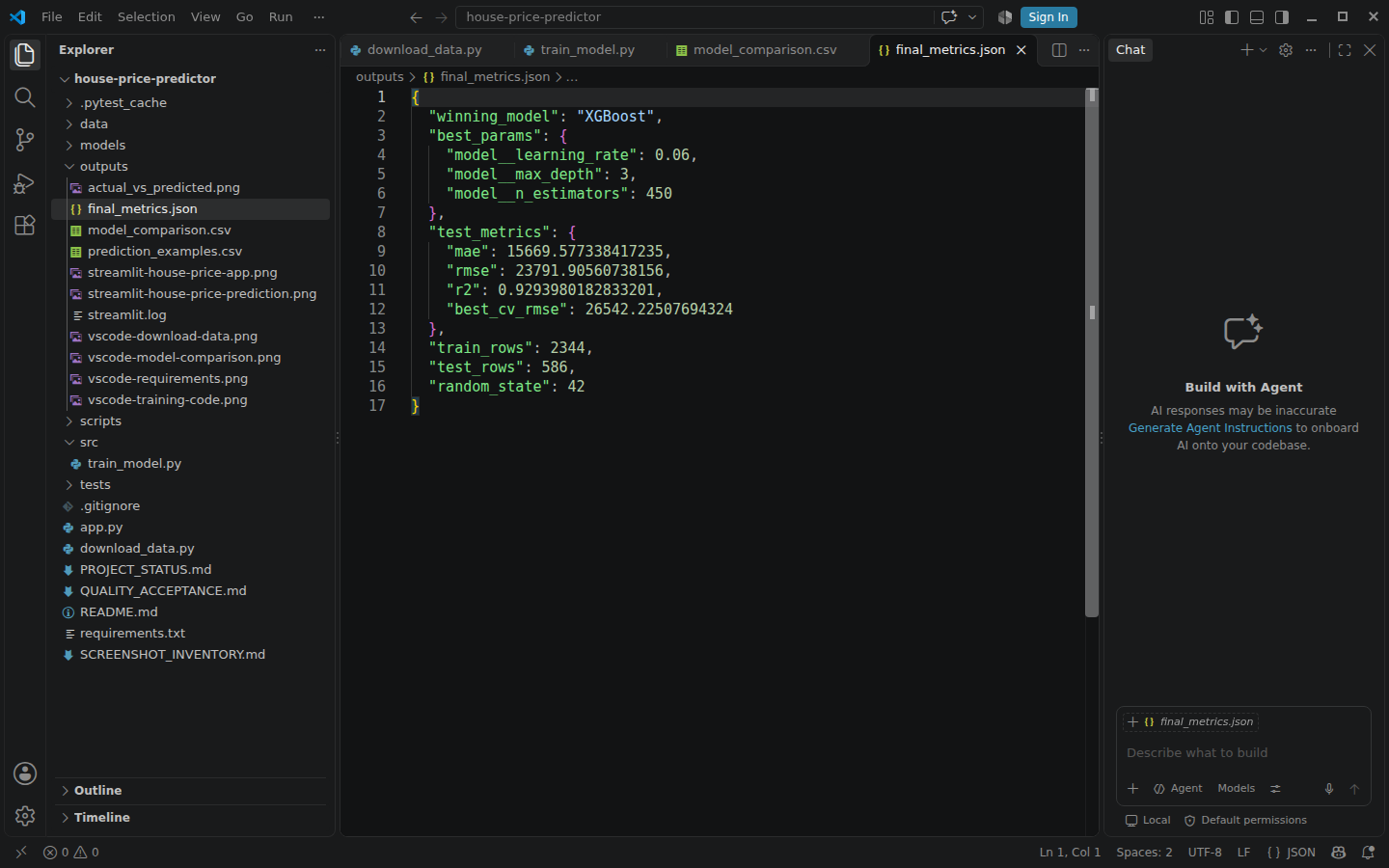Open the Edit menu
Screen dimensions: 1389x868
90,17
